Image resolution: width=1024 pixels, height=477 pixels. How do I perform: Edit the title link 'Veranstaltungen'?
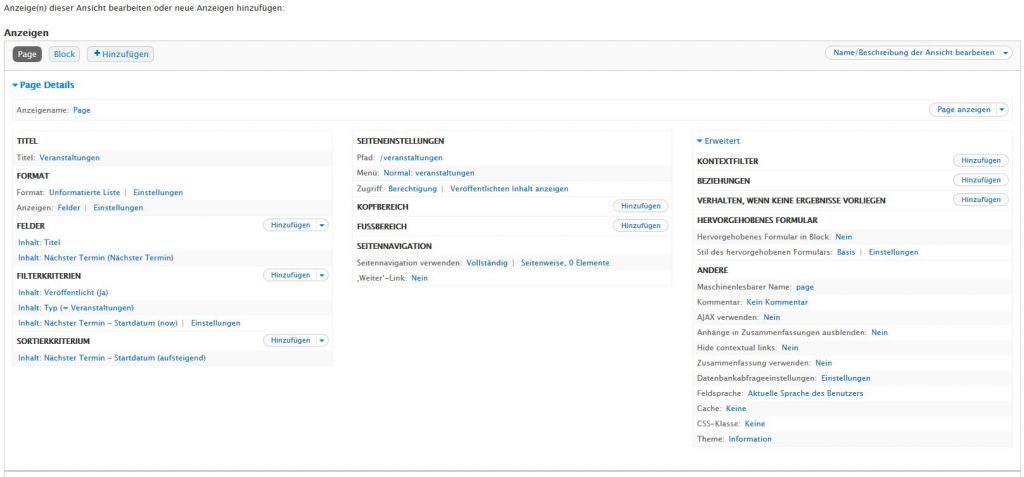coord(69,157)
